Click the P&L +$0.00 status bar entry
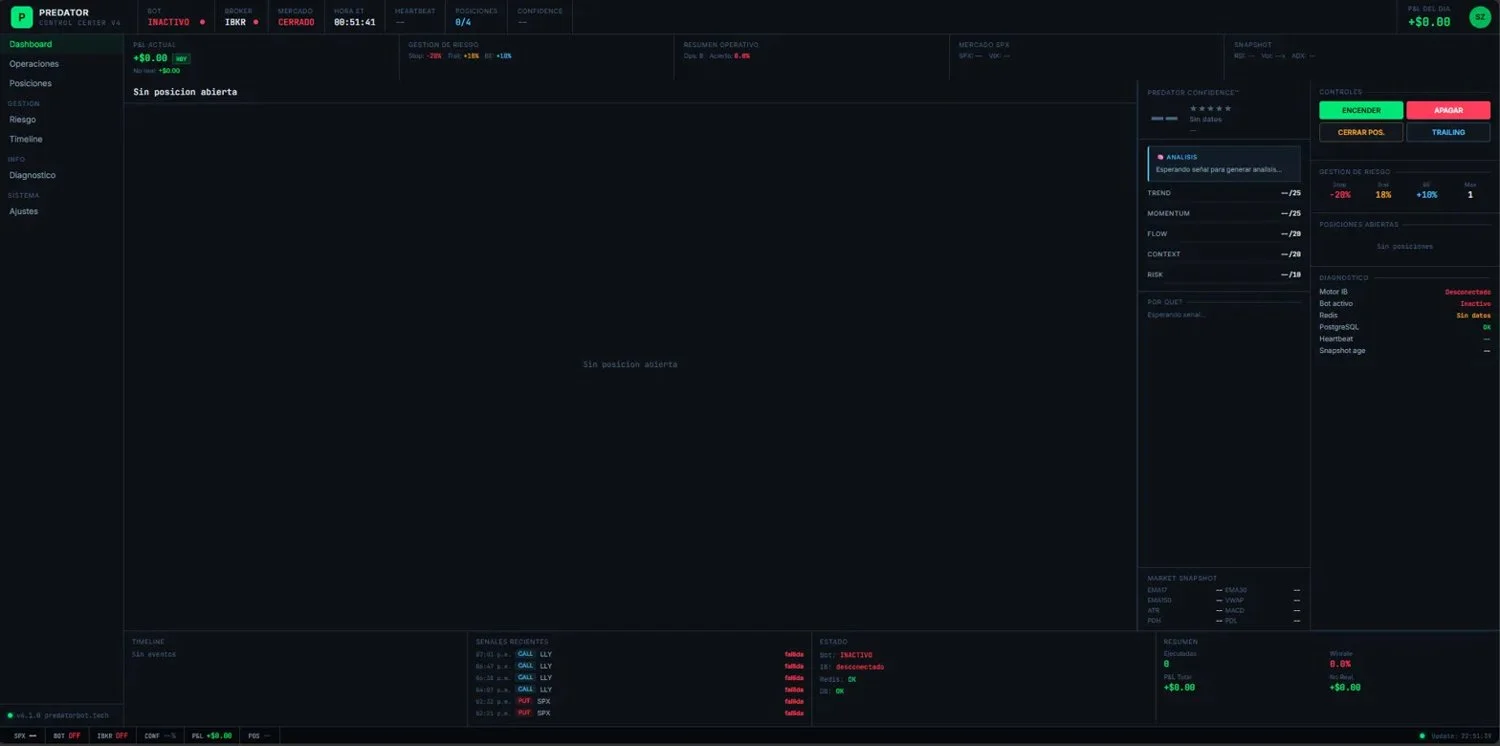Image resolution: width=1500 pixels, height=746 pixels. pyautogui.click(x=212, y=736)
